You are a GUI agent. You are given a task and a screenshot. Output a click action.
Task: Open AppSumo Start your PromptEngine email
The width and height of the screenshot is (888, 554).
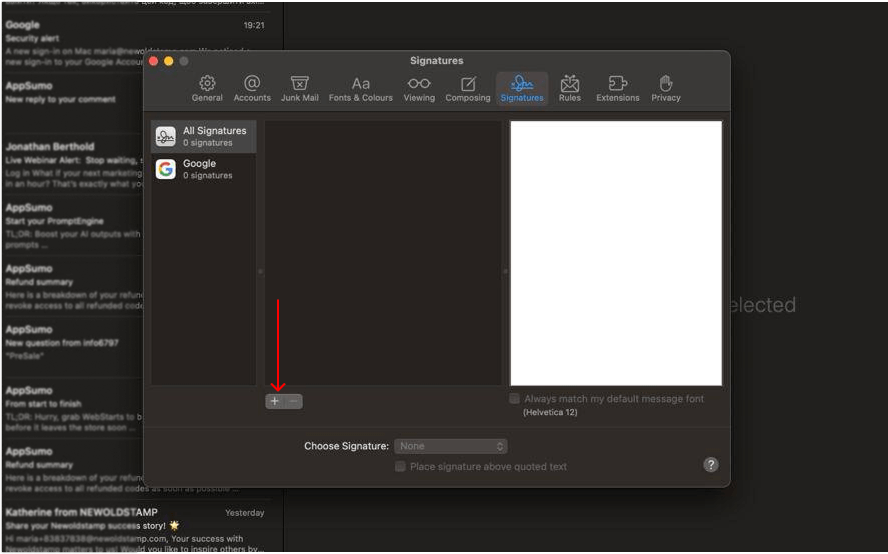[74, 226]
